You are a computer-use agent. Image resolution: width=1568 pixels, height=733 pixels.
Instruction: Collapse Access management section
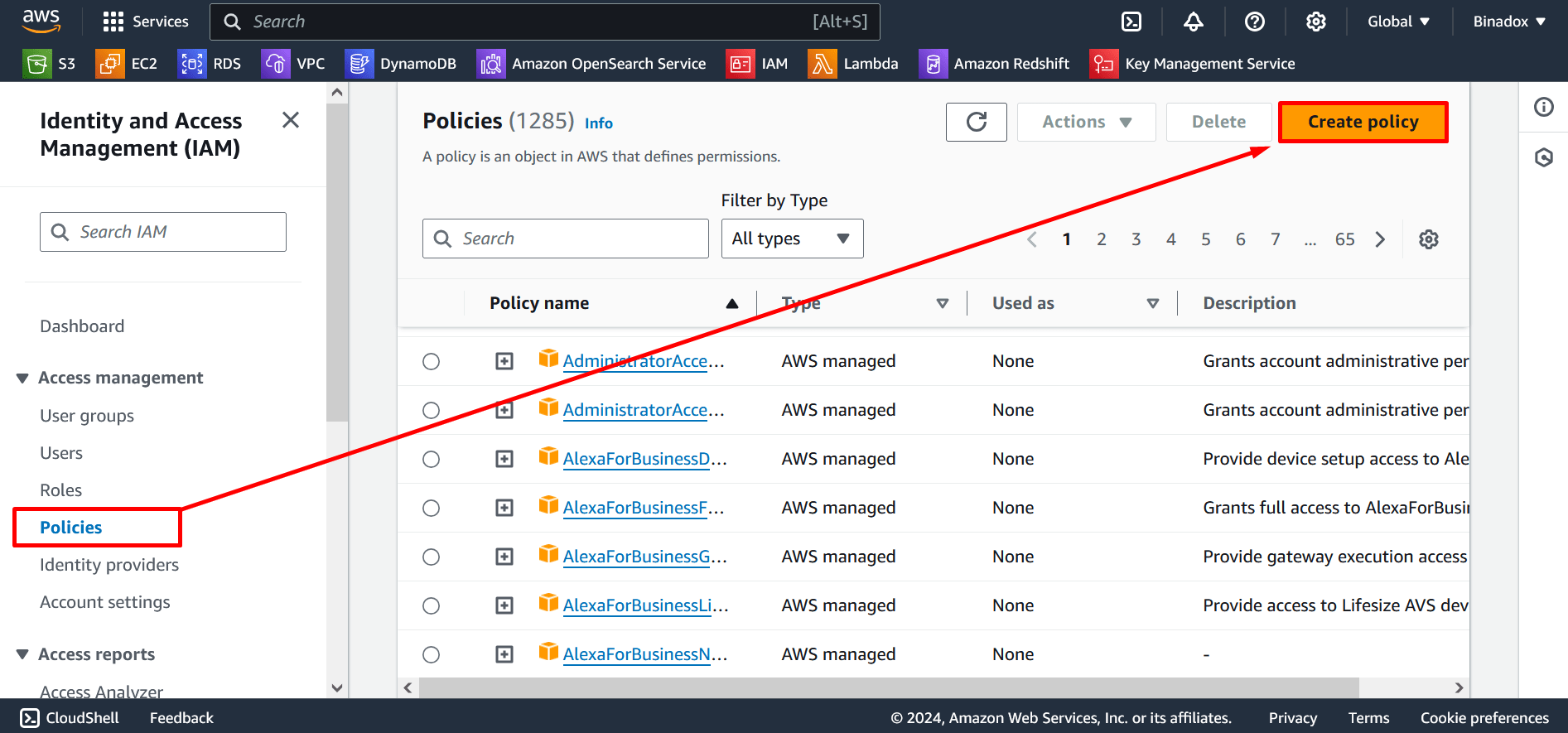tap(22, 378)
